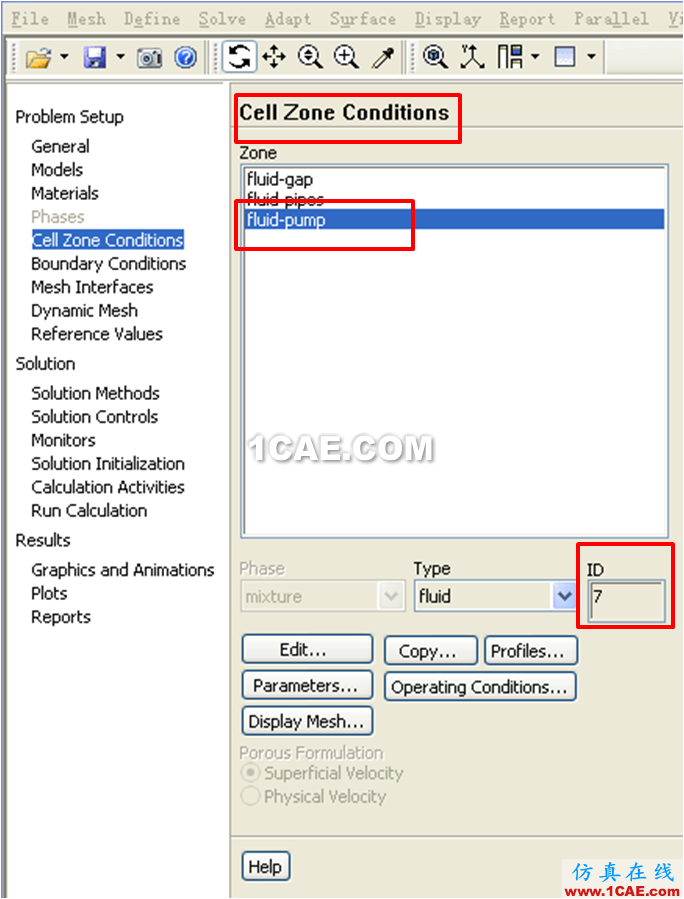Click the Edit... button
This screenshot has height=899, width=684.
tap(307, 650)
